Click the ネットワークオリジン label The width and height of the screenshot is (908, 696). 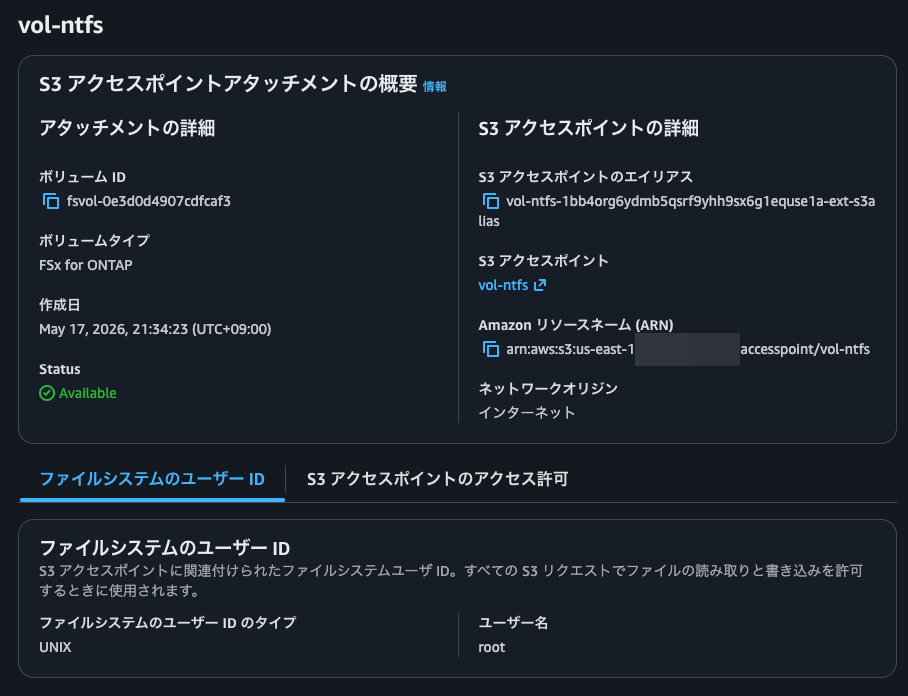tap(548, 389)
